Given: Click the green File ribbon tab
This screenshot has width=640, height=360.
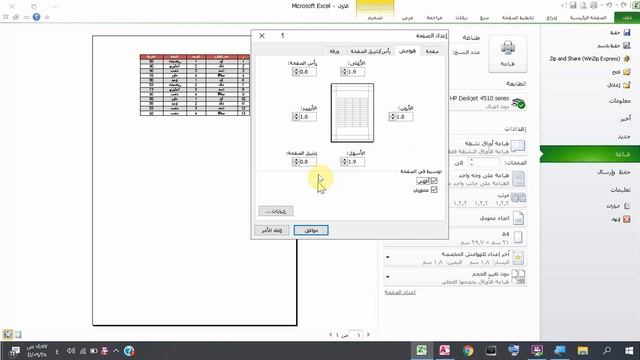Looking at the screenshot, I should coord(627,18).
